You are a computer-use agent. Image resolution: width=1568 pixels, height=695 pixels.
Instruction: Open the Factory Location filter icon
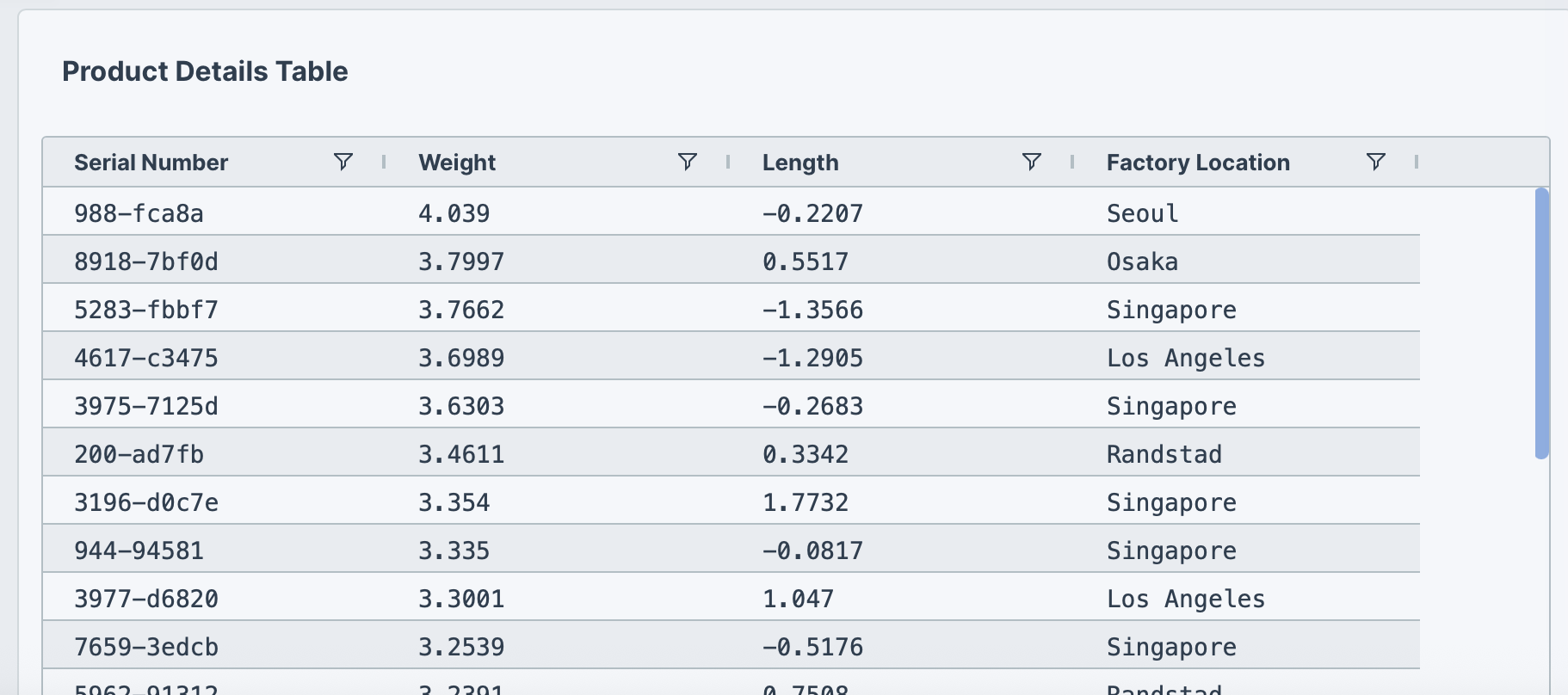pos(1375,162)
